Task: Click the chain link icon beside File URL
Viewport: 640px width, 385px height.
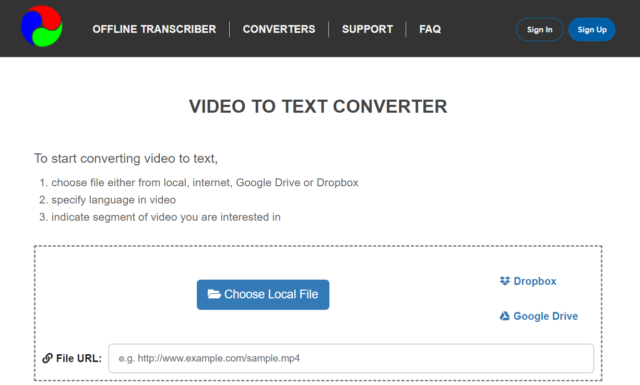Action: (x=47, y=358)
